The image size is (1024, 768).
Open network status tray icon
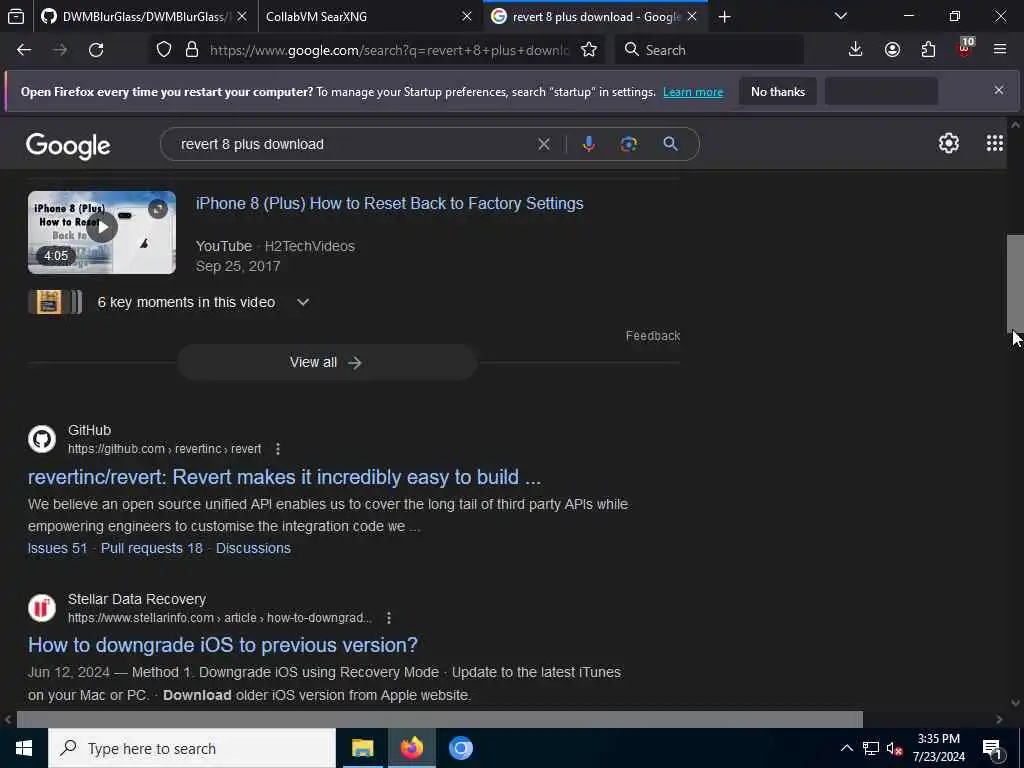click(x=871, y=748)
